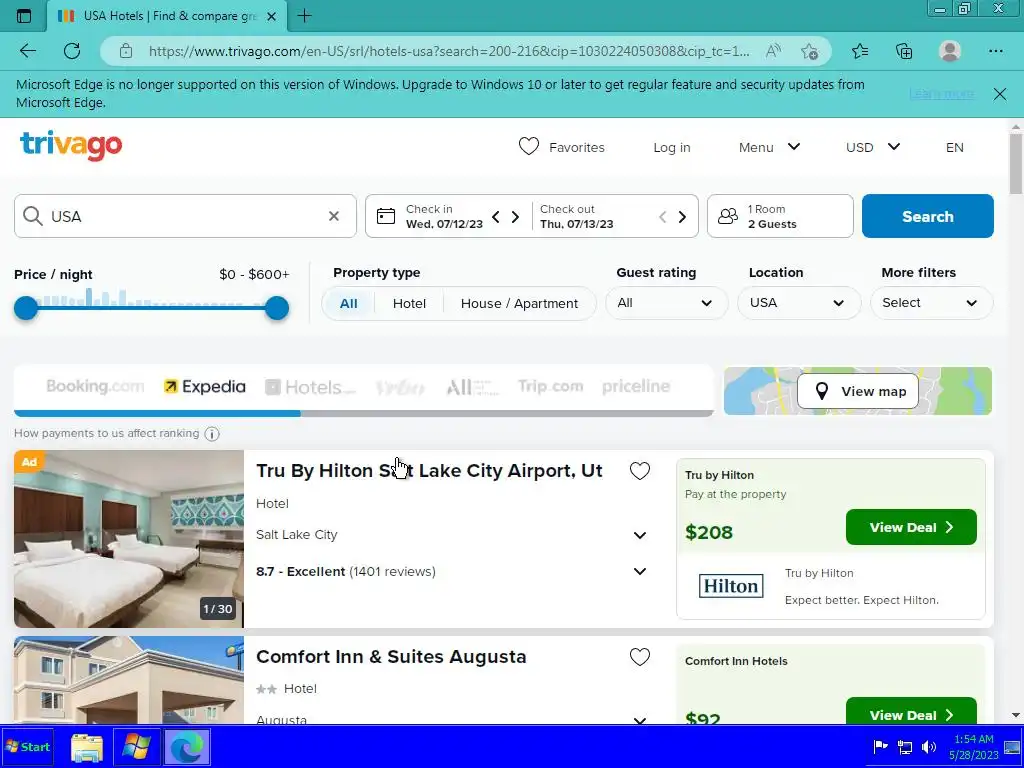This screenshot has height=768, width=1024.
Task: Open Collections icon in toolbar
Action: (904, 51)
